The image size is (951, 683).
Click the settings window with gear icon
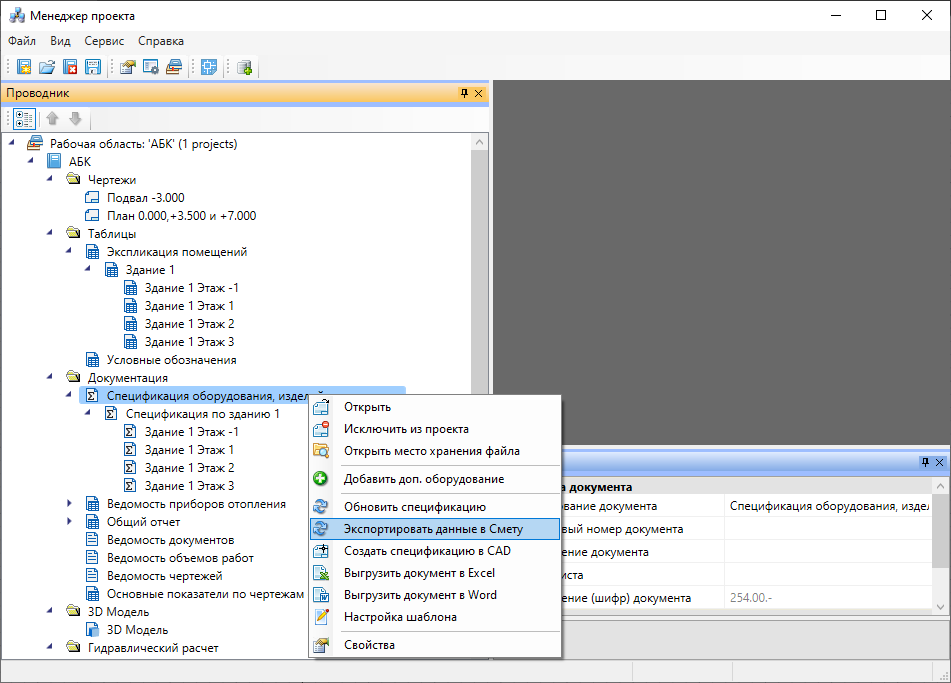150,67
